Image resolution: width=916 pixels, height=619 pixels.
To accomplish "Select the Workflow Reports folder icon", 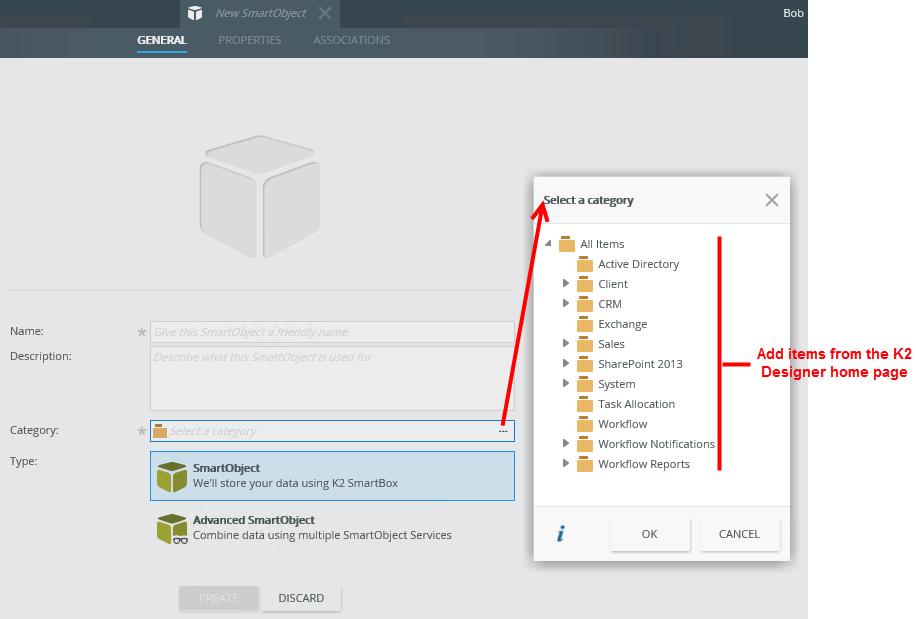I will point(585,464).
